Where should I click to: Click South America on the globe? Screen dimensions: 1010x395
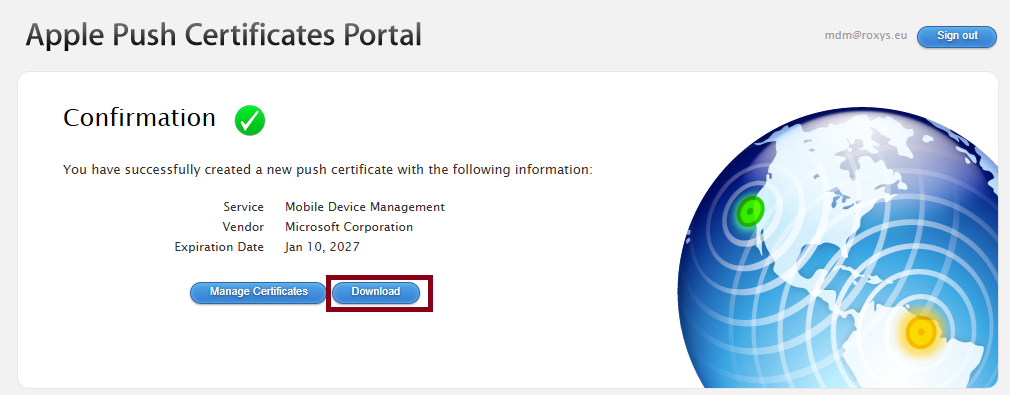pyautogui.click(x=928, y=342)
